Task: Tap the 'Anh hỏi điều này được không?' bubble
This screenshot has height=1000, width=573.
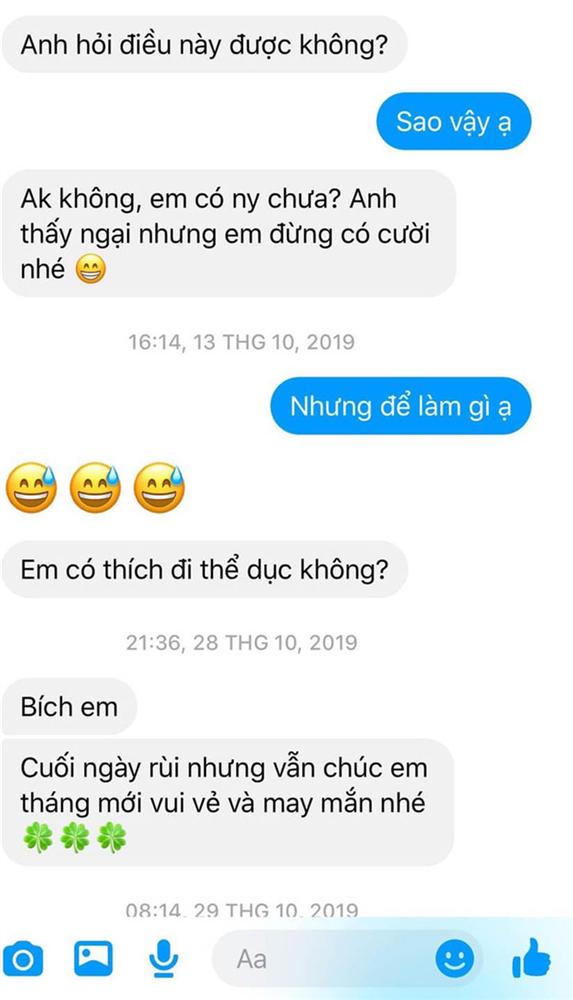Action: click(204, 45)
